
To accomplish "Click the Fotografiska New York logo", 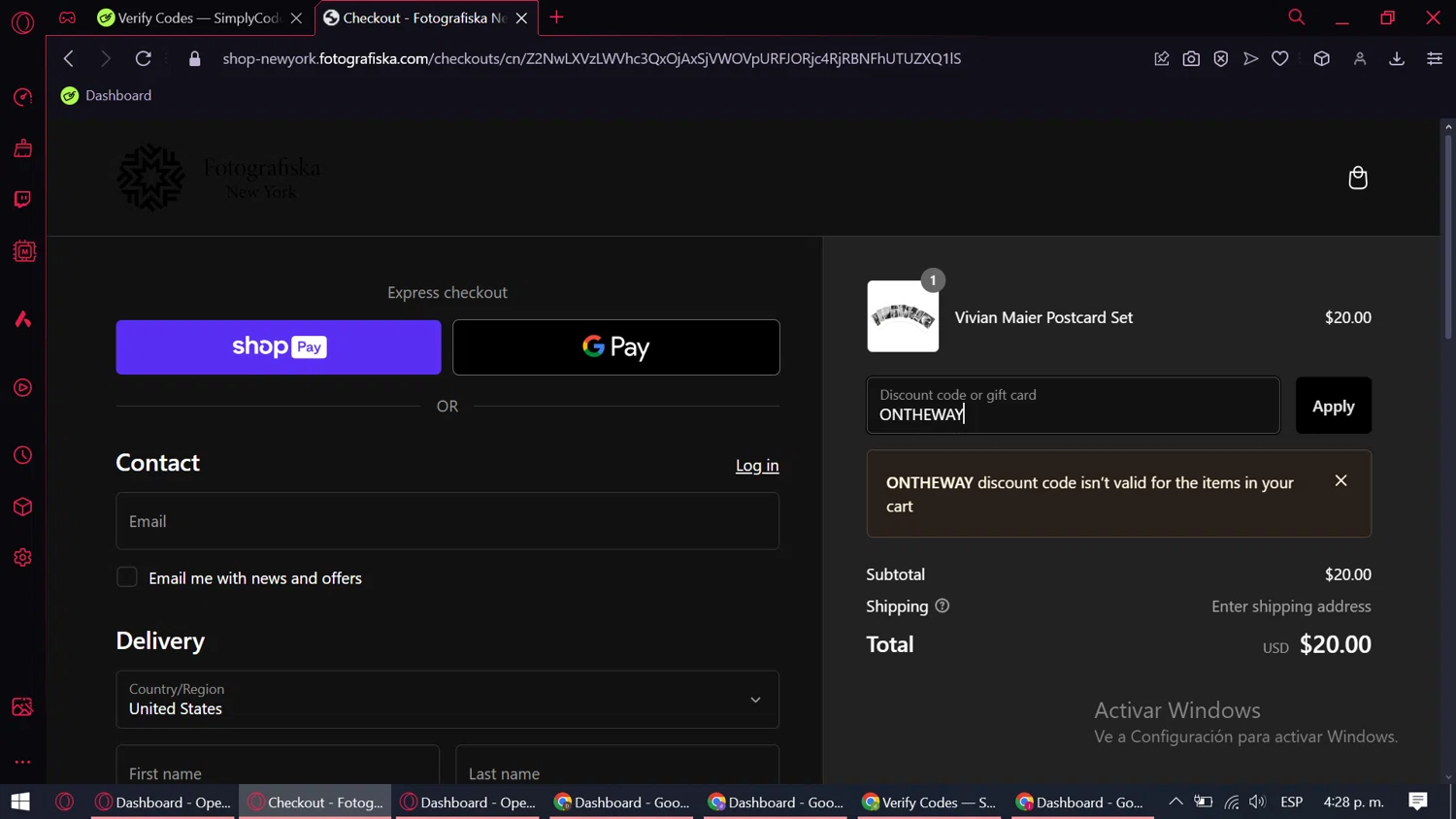I will tap(219, 178).
